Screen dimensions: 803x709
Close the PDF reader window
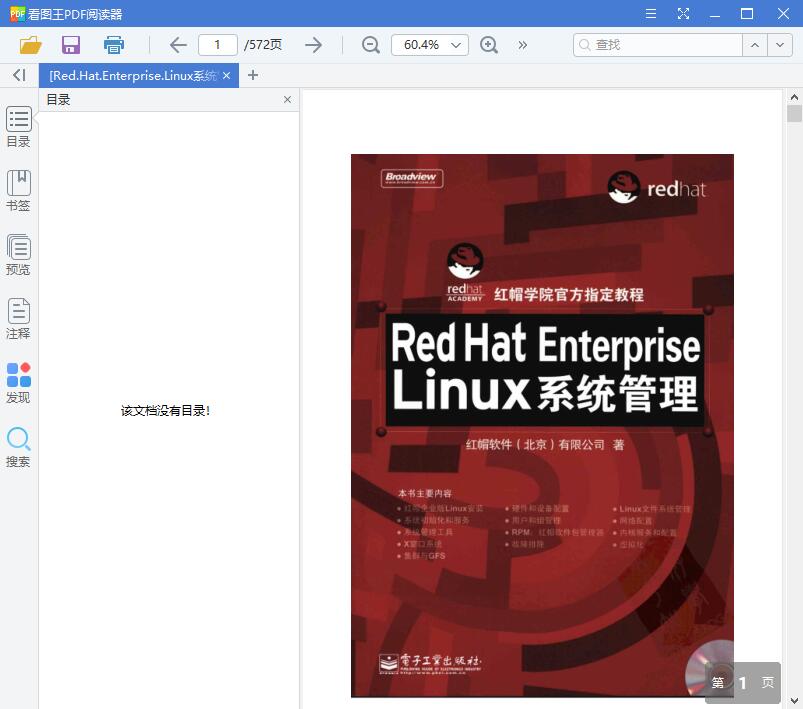coord(783,13)
